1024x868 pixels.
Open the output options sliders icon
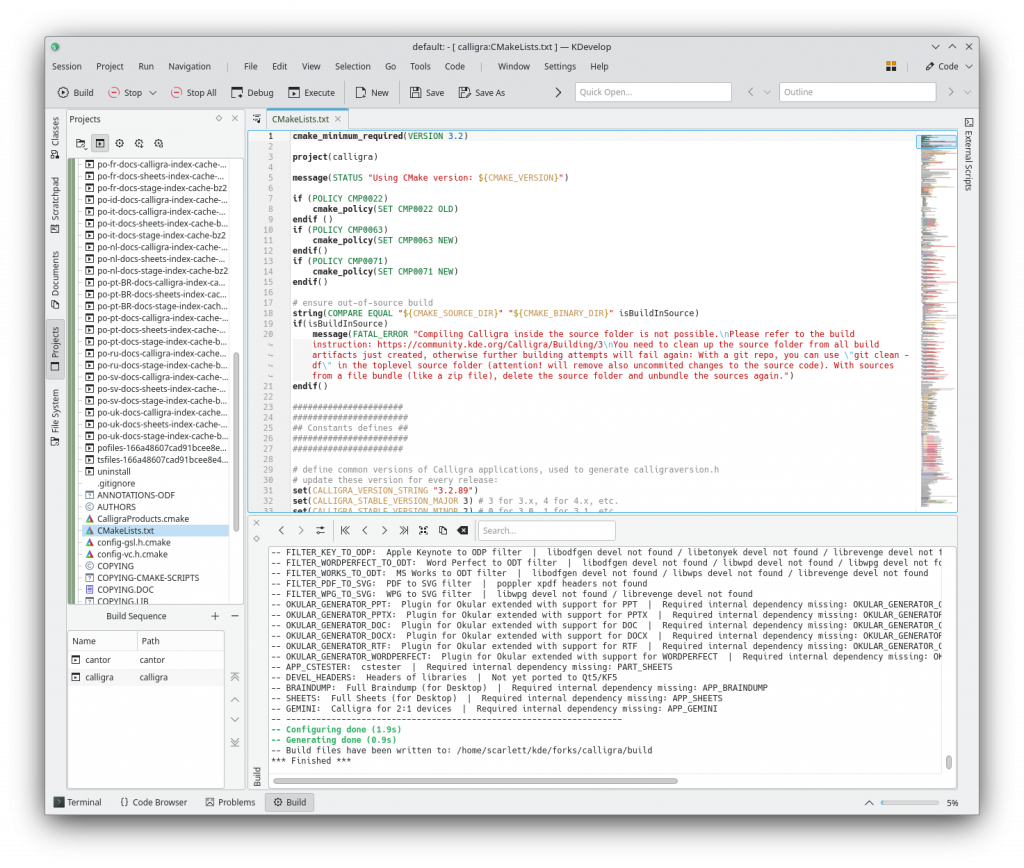tap(320, 530)
